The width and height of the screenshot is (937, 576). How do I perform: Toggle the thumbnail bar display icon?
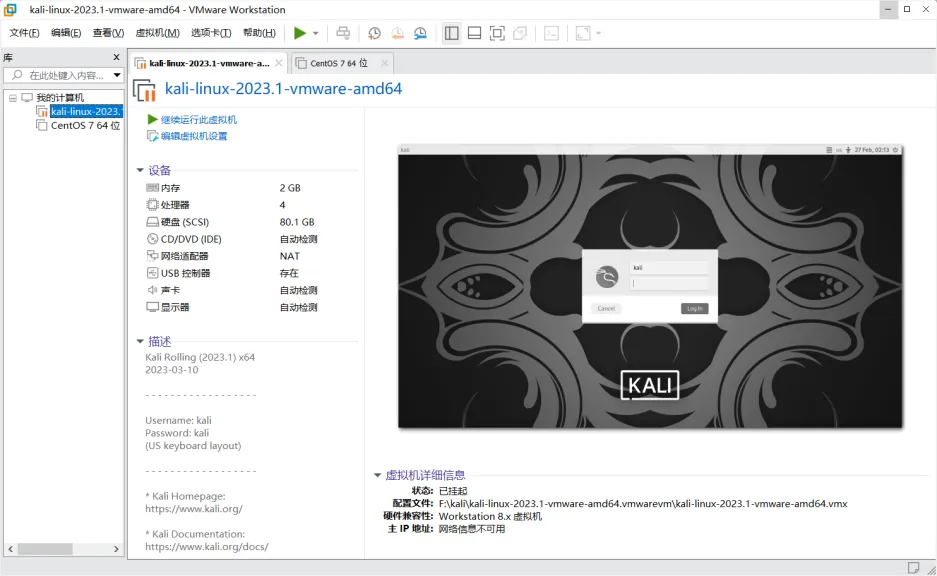pyautogui.click(x=474, y=33)
